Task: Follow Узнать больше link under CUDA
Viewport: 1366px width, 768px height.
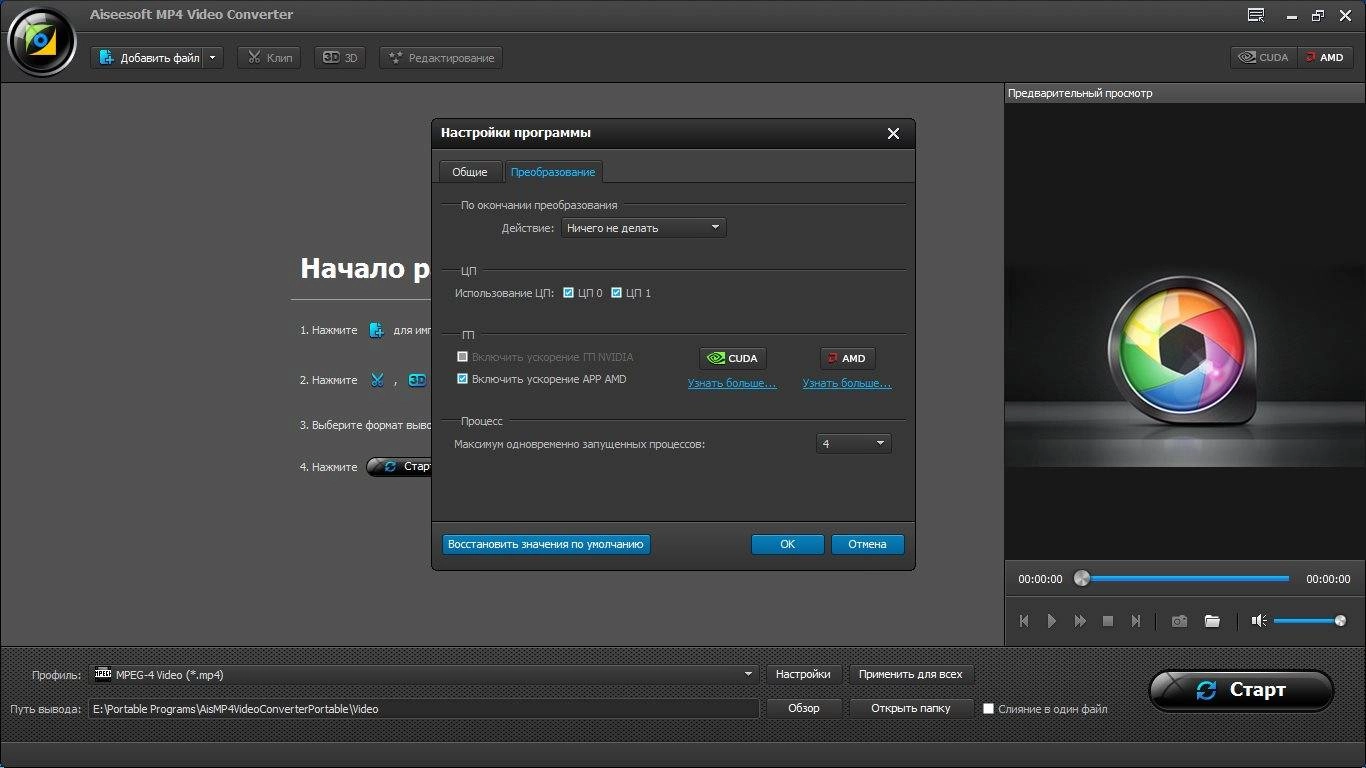Action: click(x=732, y=383)
